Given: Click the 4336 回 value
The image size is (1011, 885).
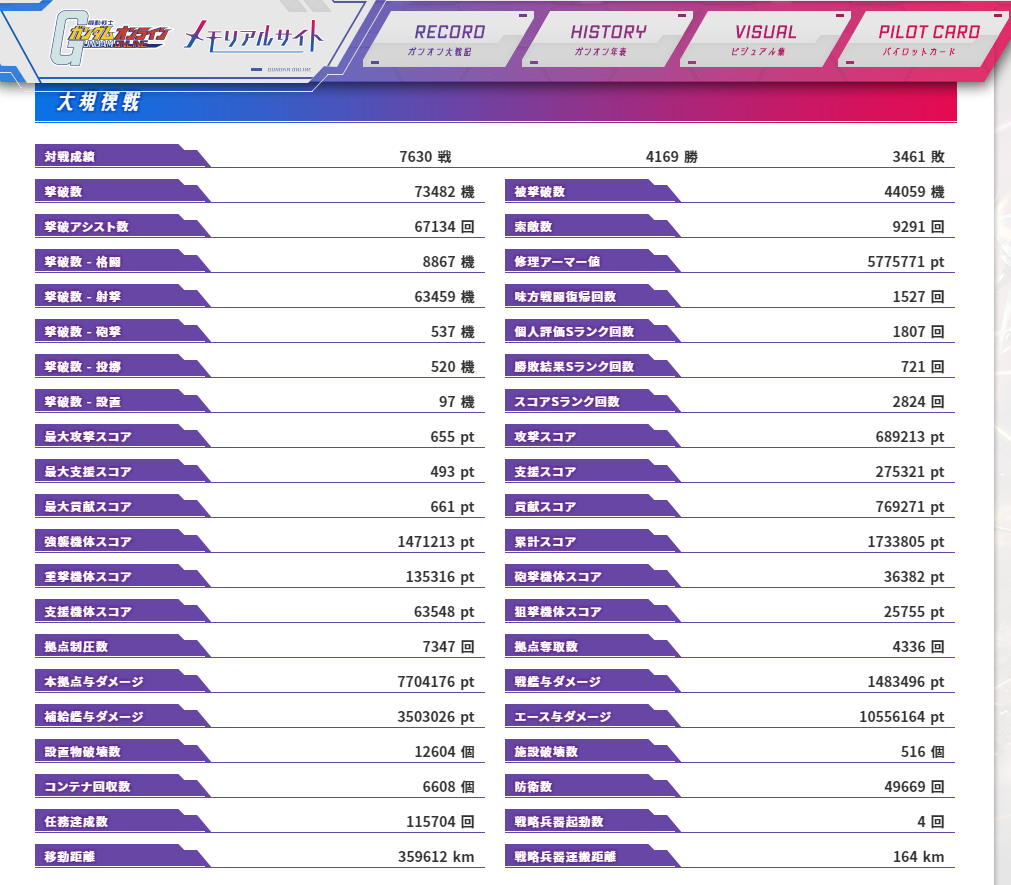Looking at the screenshot, I should pos(918,647).
